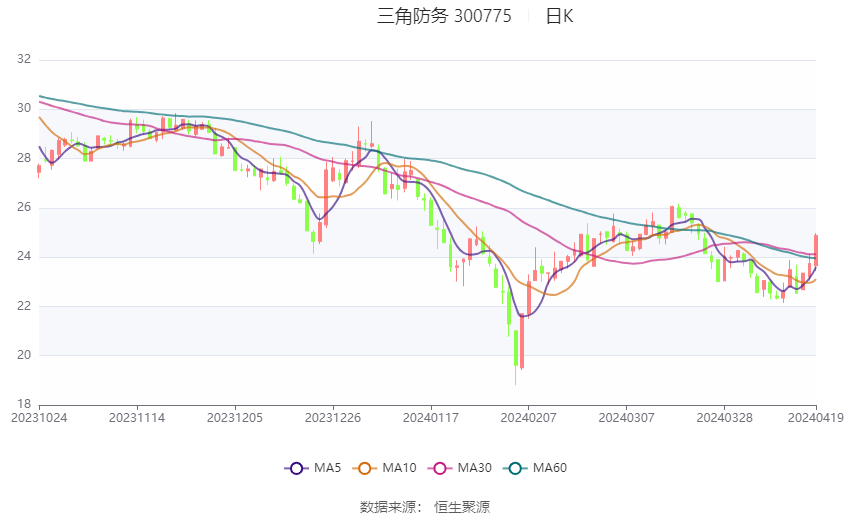Viewport: 850px width, 517px height.
Task: Disable the MA60 series via its legend text
Action: click(550, 468)
